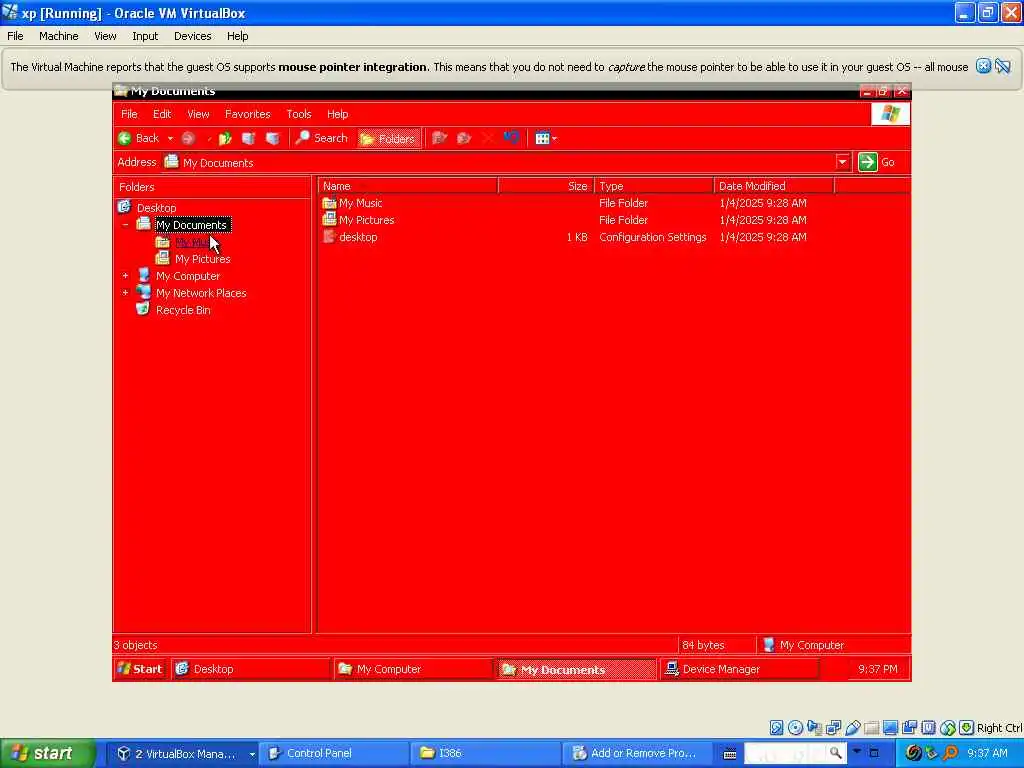Open VirtualBox Input menu
Viewport: 1024px width, 768px height.
(145, 36)
